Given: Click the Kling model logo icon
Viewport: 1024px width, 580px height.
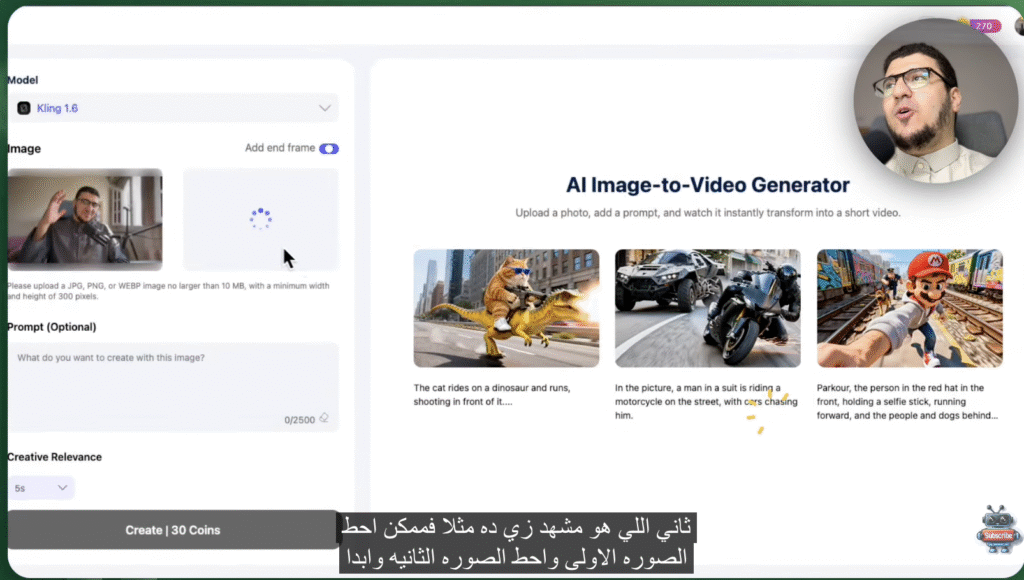Looking at the screenshot, I should [24, 108].
